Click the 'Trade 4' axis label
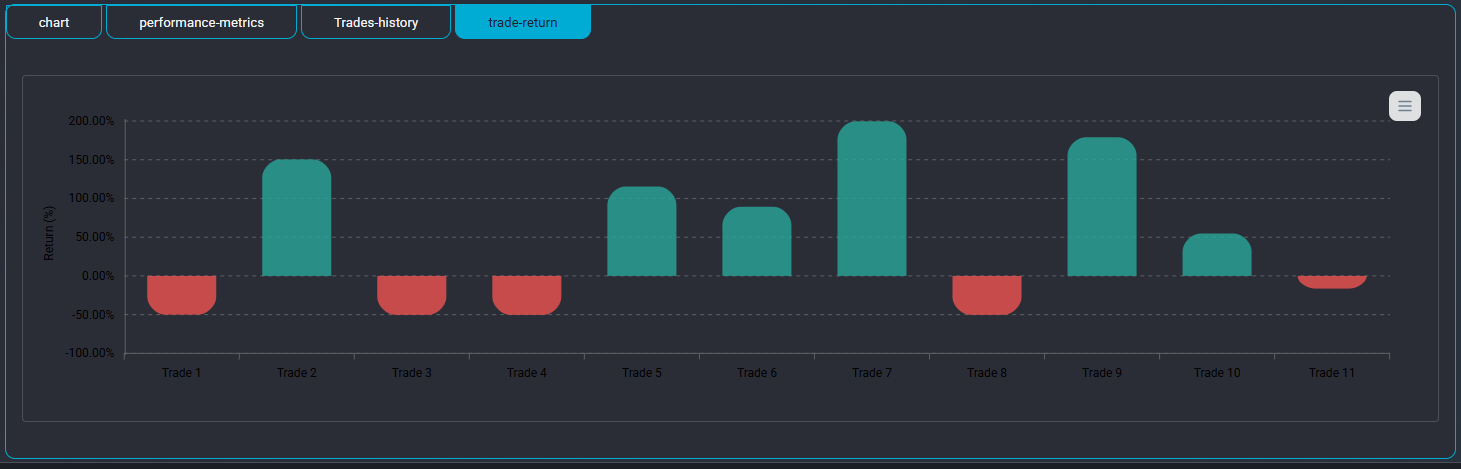The height and width of the screenshot is (469, 1461). click(x=527, y=373)
